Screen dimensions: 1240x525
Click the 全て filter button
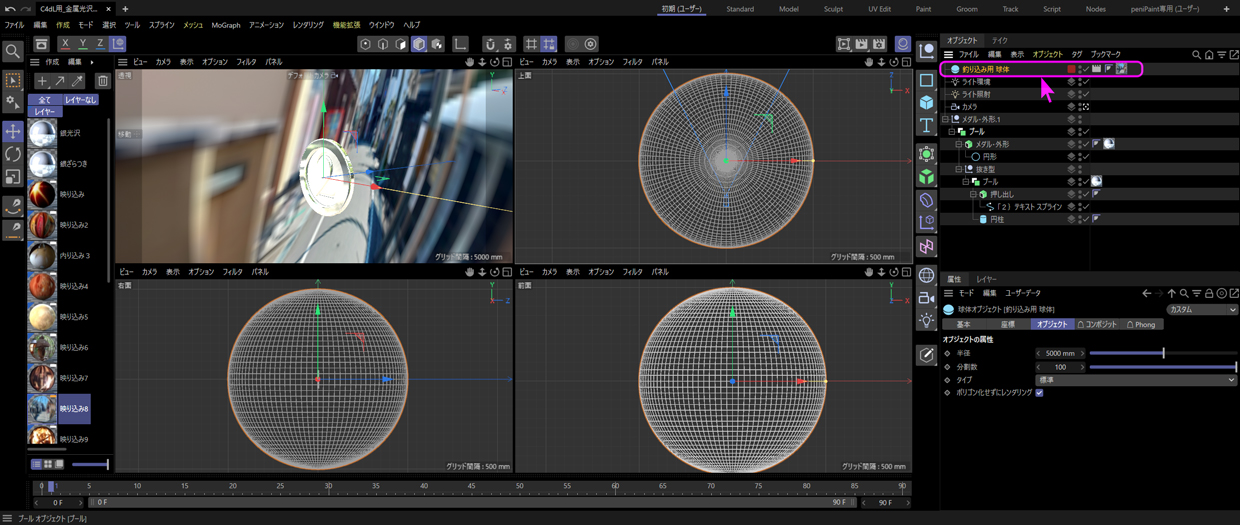[x=44, y=100]
